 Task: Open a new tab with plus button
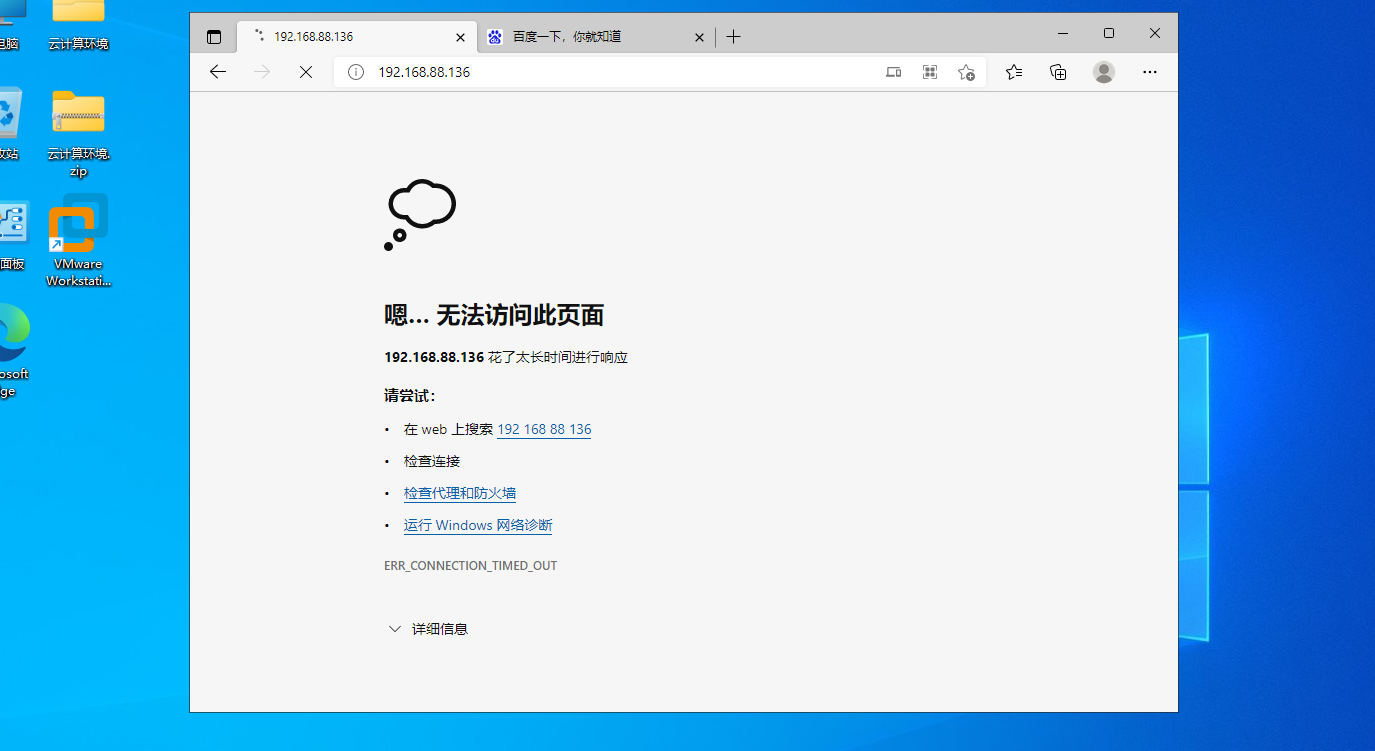pos(734,37)
